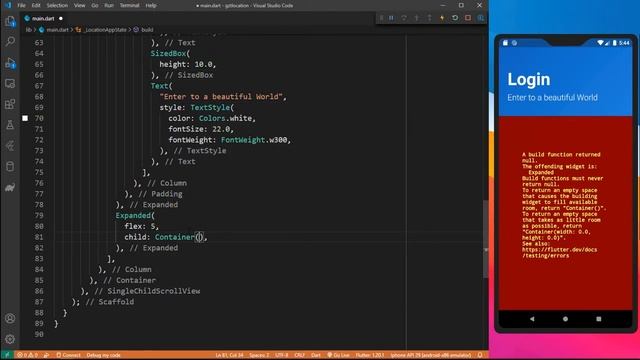Viewport: 640px width, 360px height.
Task: Open Run and Debug view
Action: click(x=10, y=63)
